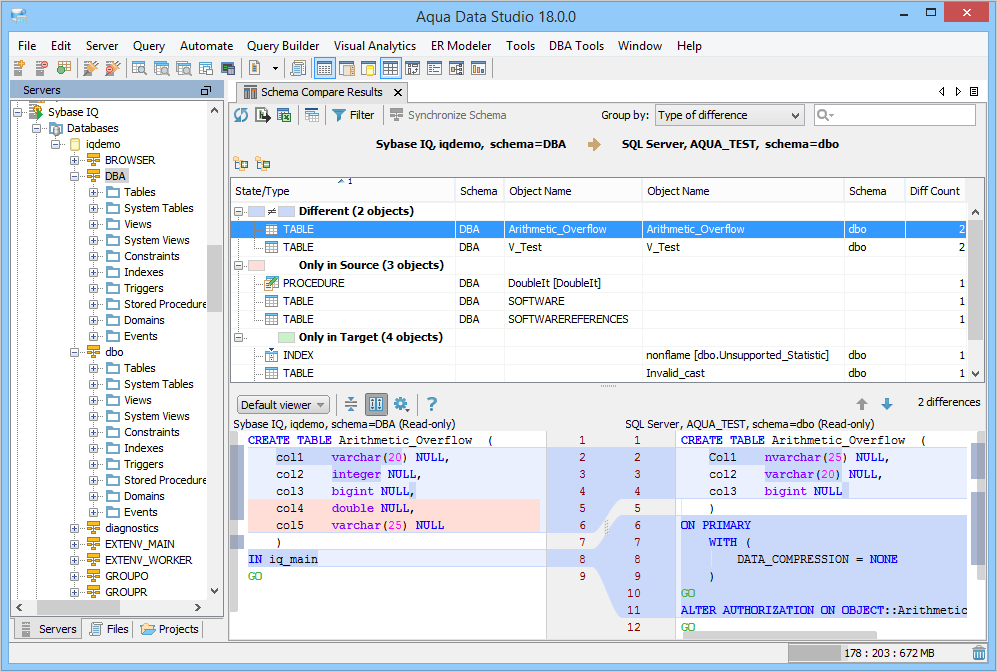Click the Synchronize Schema button
Screen dimensions: 997x672
448,115
